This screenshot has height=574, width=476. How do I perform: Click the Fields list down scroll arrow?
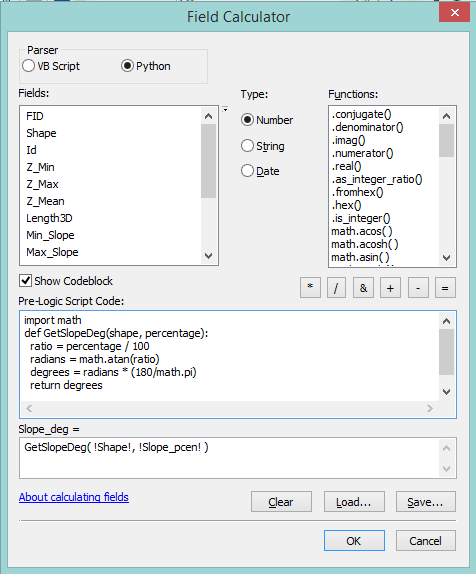click(208, 256)
